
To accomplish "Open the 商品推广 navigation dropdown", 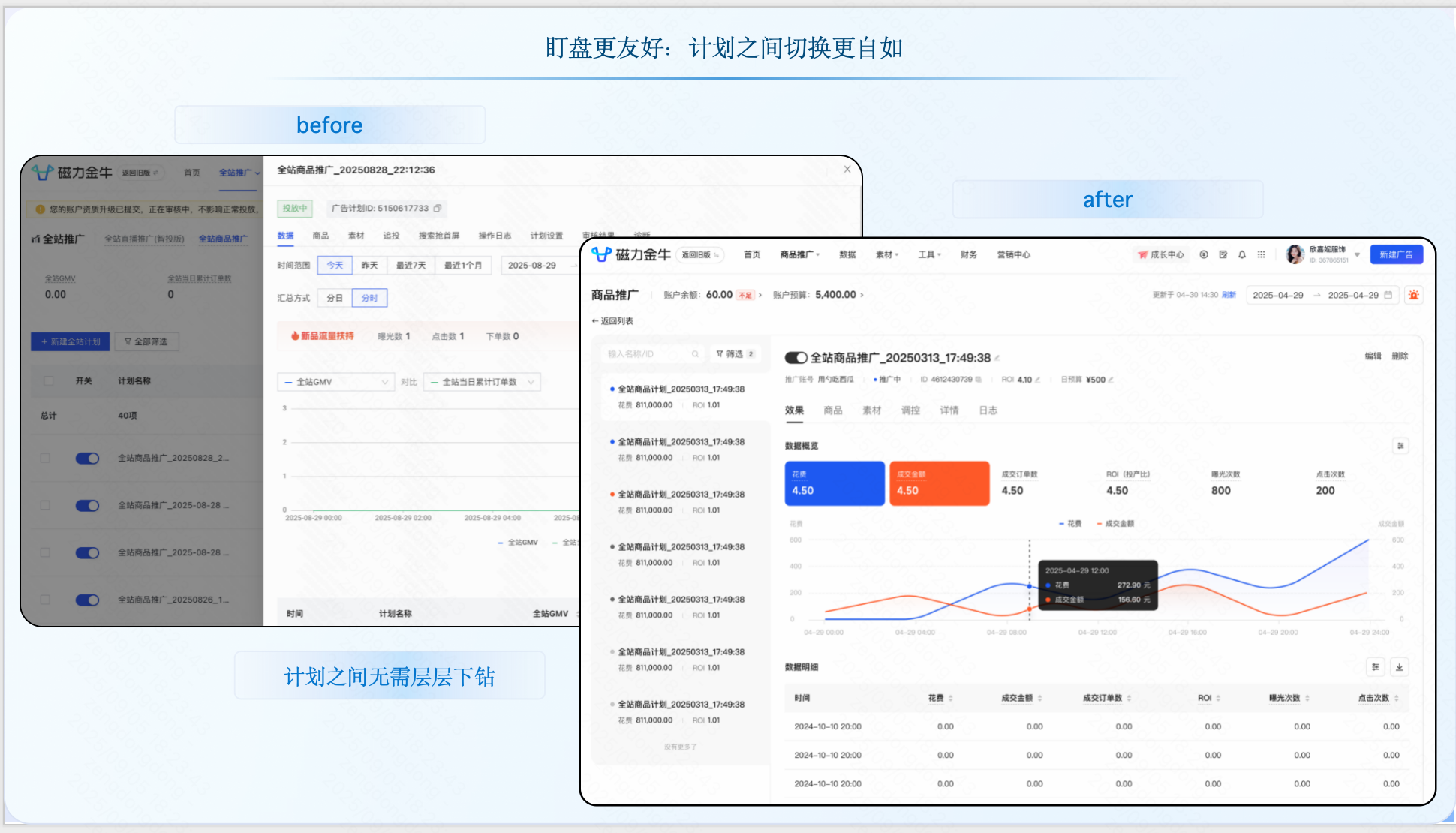I will (798, 254).
